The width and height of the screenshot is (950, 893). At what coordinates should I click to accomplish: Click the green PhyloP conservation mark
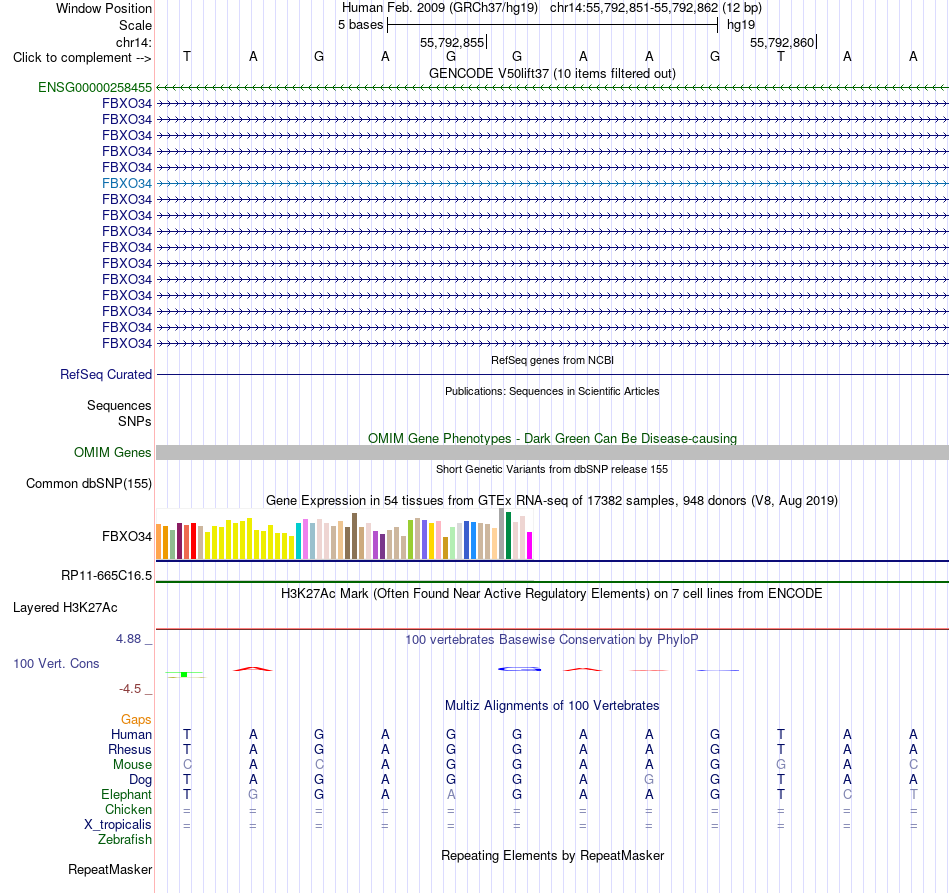[184, 674]
